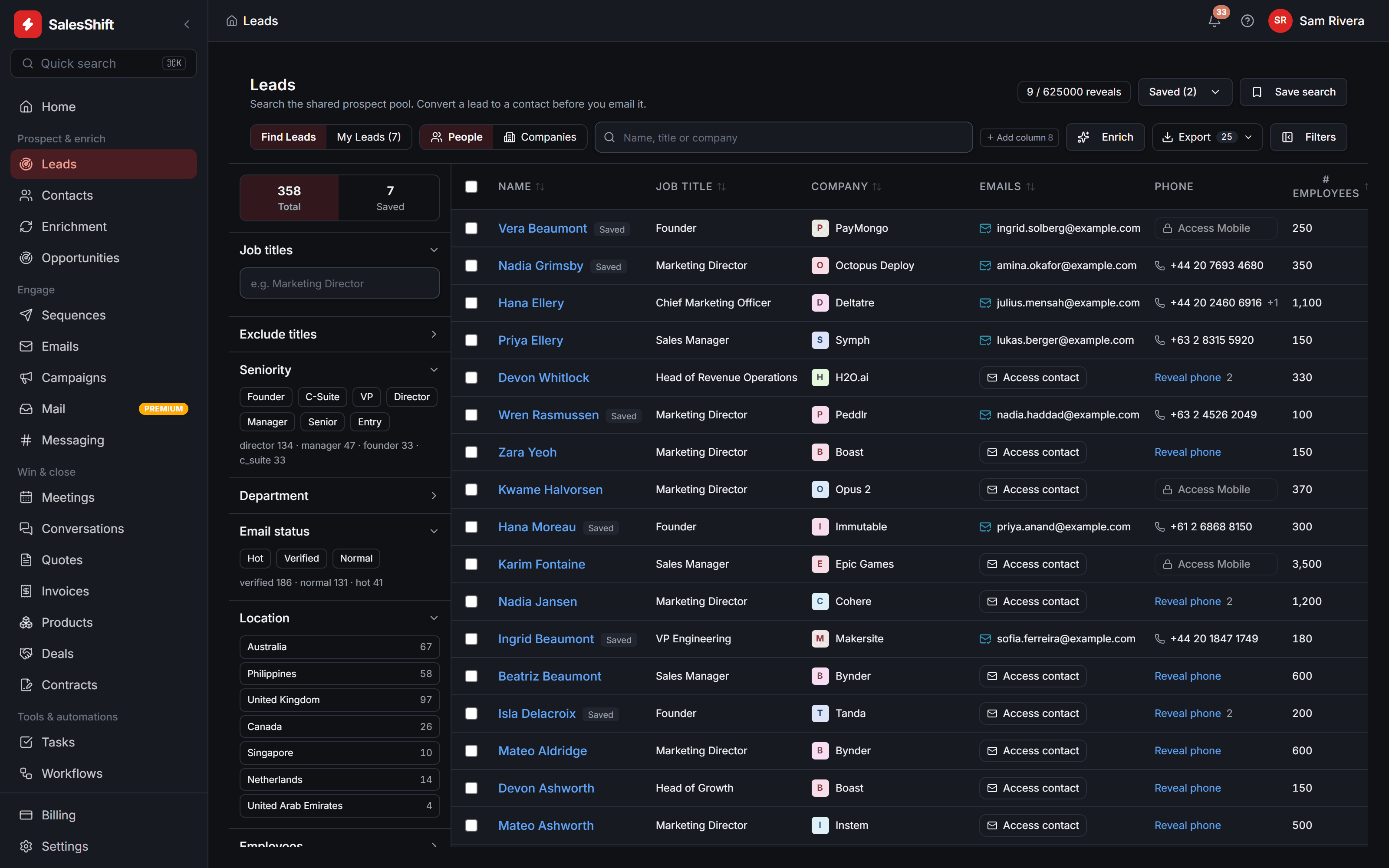Show the 358 Total leads tab

click(289, 198)
